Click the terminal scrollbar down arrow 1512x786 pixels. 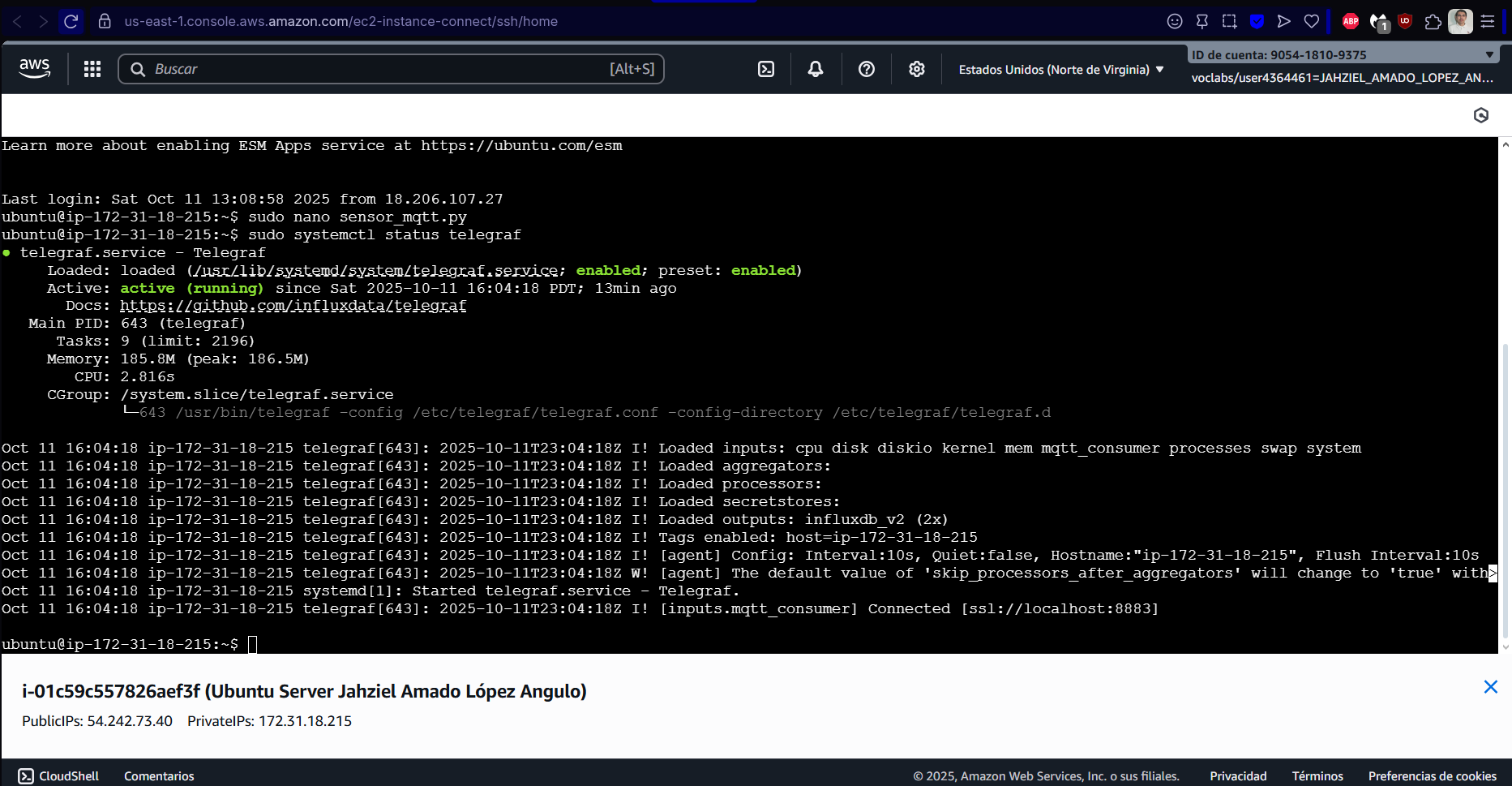pos(1506,647)
